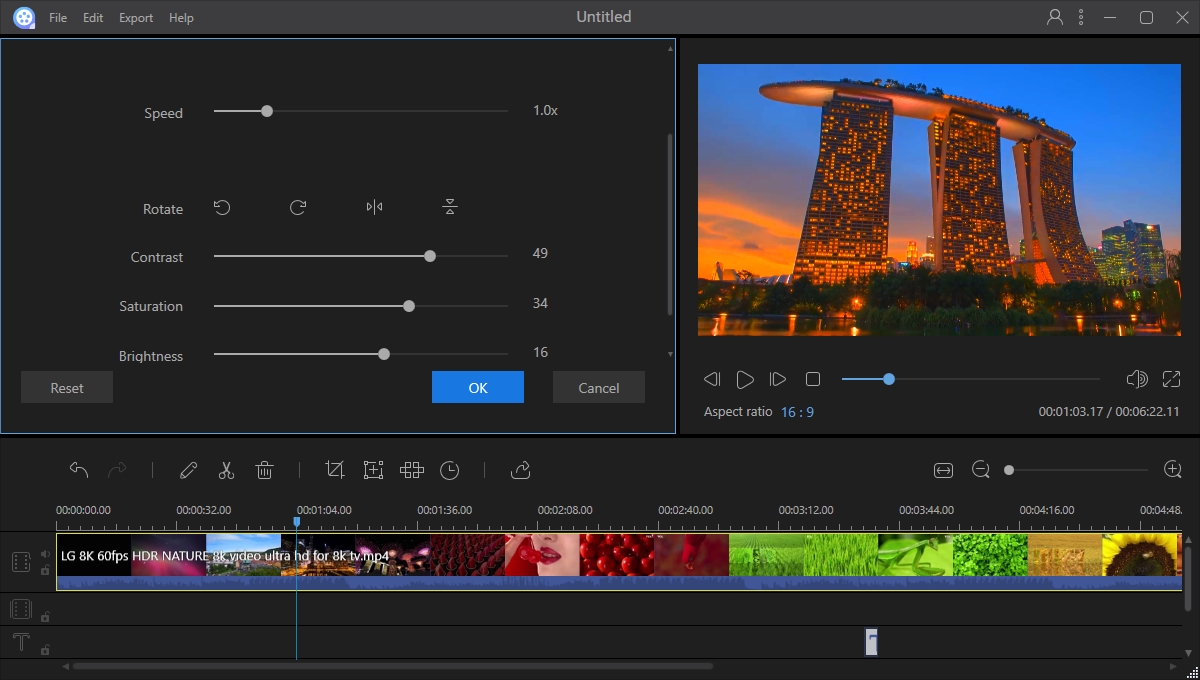Select the crop tool in timeline toolbar

pos(335,470)
